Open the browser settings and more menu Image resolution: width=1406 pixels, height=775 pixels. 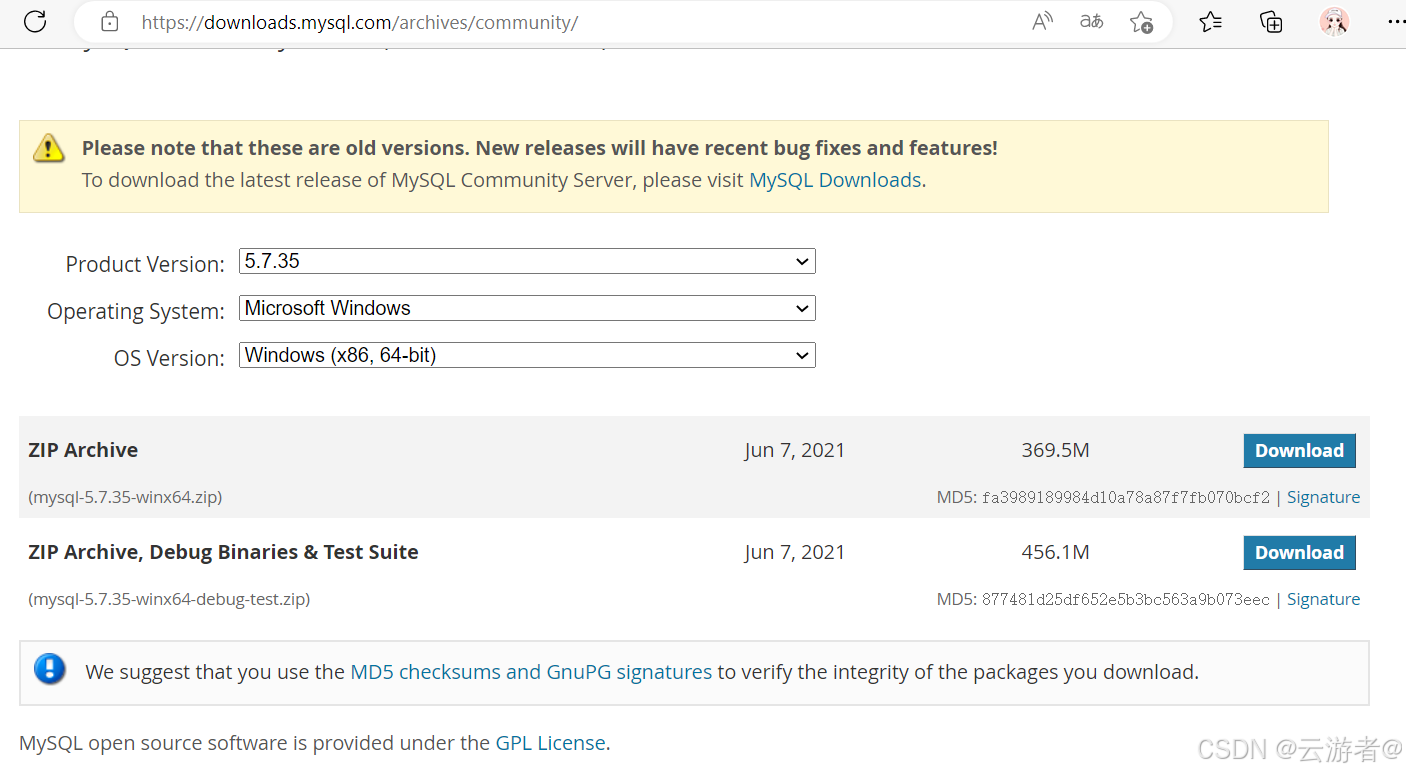click(1396, 21)
